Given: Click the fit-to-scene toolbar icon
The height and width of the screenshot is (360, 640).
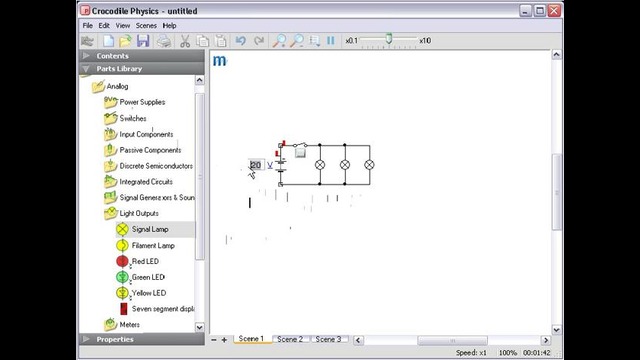Looking at the screenshot, I should (x=315, y=41).
